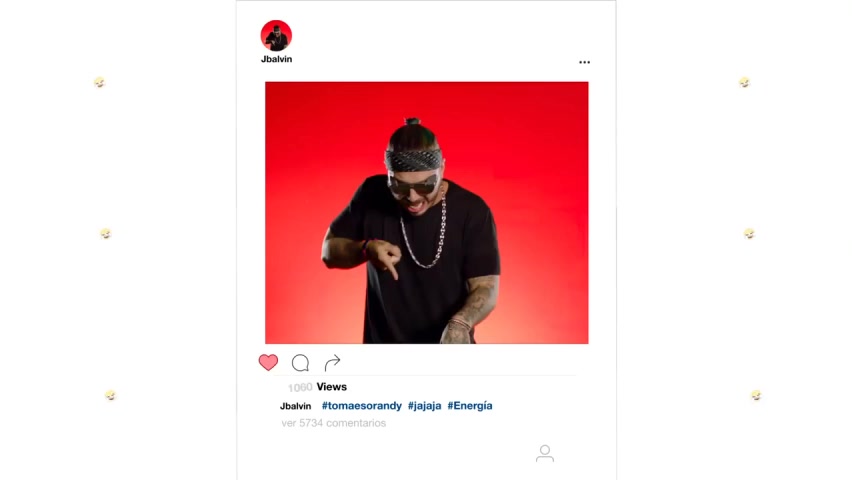Image resolution: width=852 pixels, height=480 pixels.
Task: Open the #jajaja hashtag link
Action: pos(424,406)
